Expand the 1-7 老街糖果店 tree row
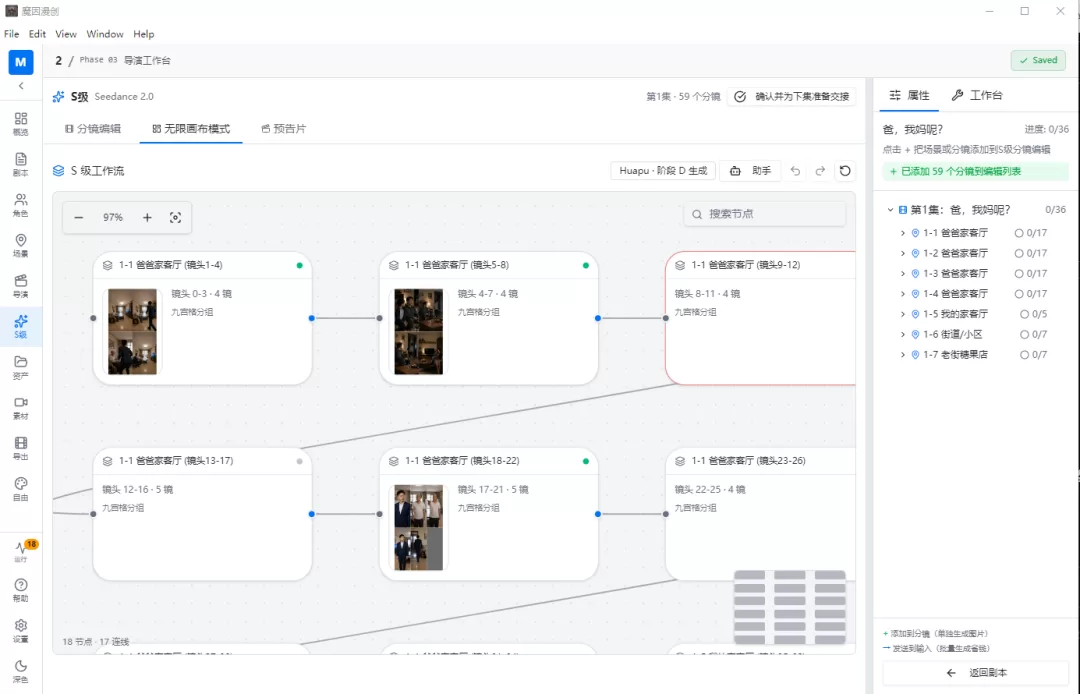 (x=903, y=355)
